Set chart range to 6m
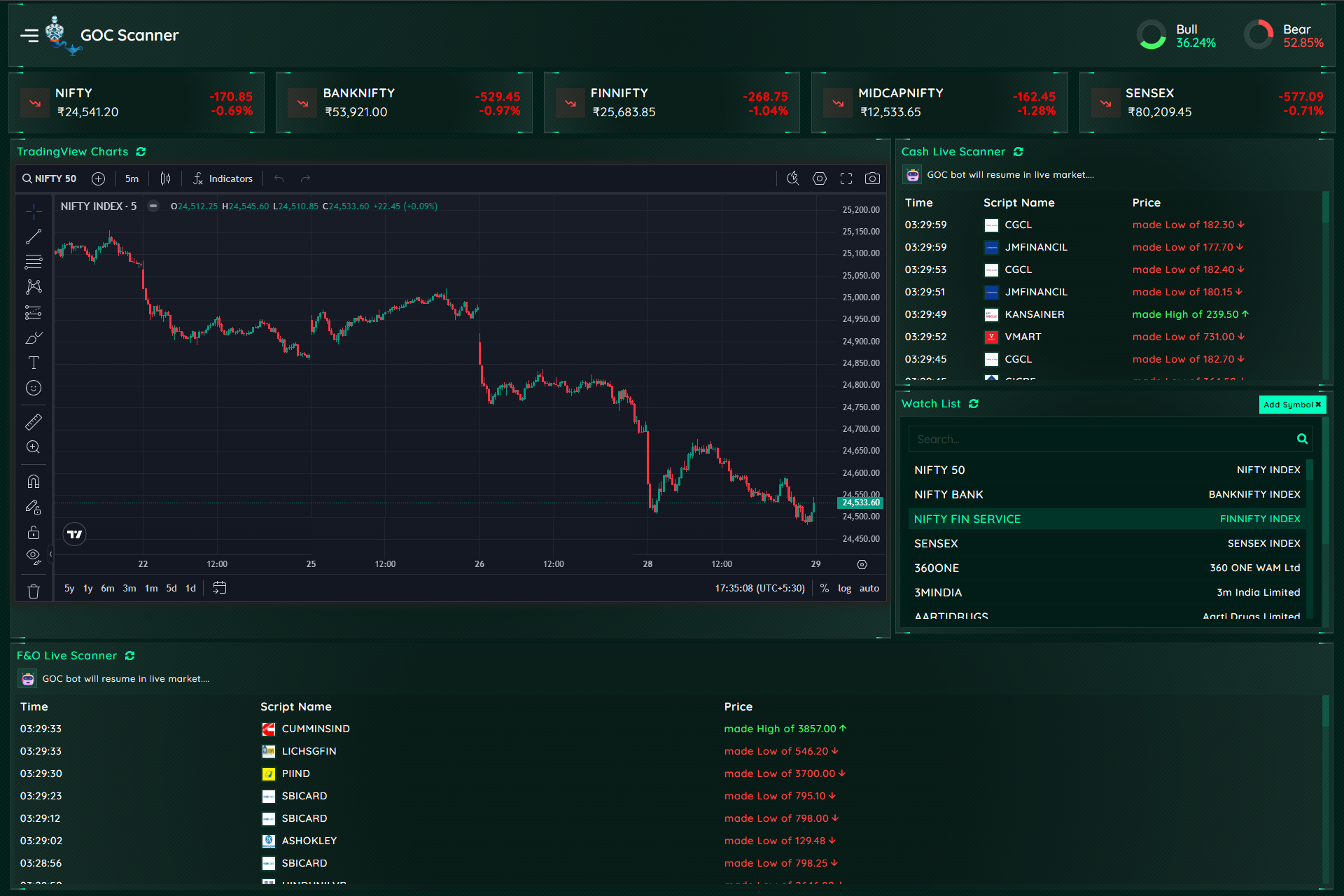Image resolution: width=1344 pixels, height=896 pixels. click(x=108, y=589)
